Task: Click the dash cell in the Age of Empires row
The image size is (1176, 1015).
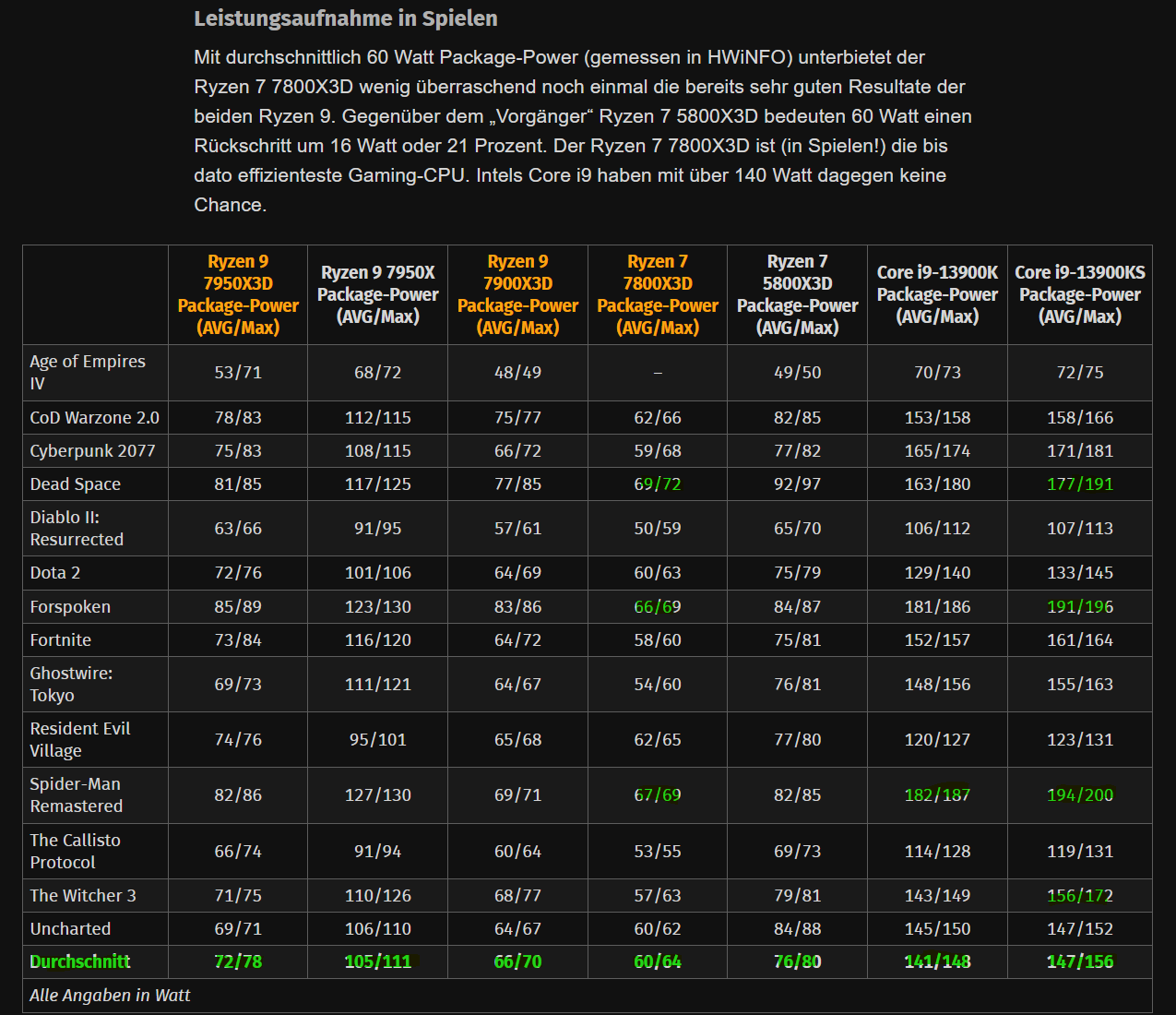Action: [x=658, y=372]
